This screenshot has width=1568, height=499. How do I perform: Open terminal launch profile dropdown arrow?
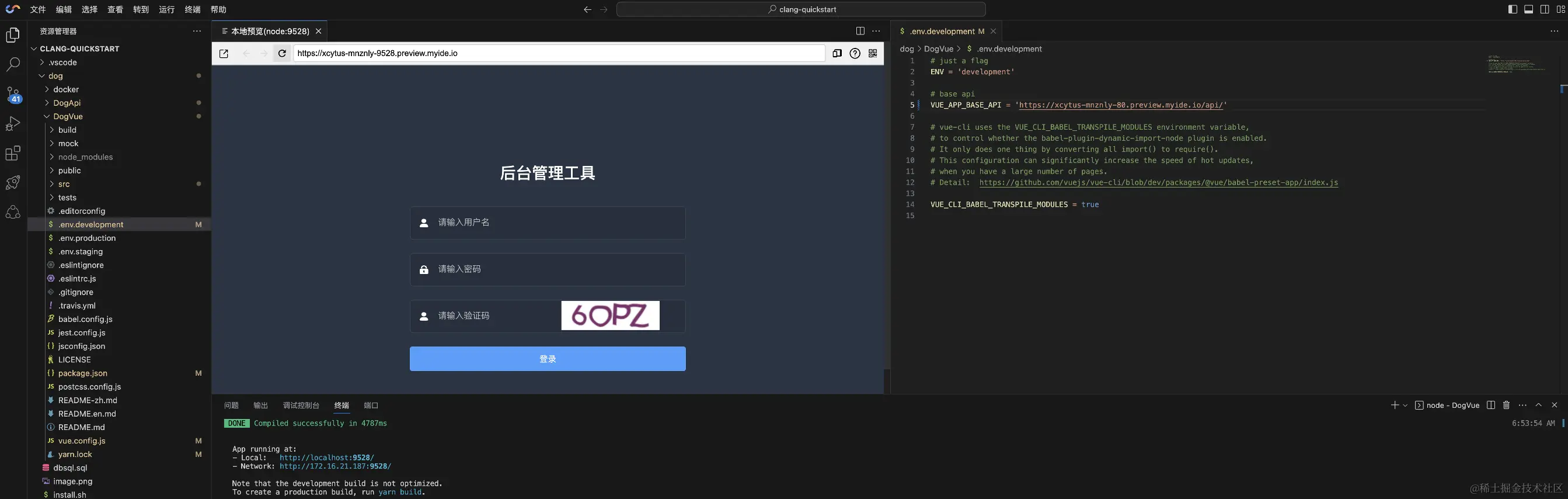pyautogui.click(x=1405, y=405)
